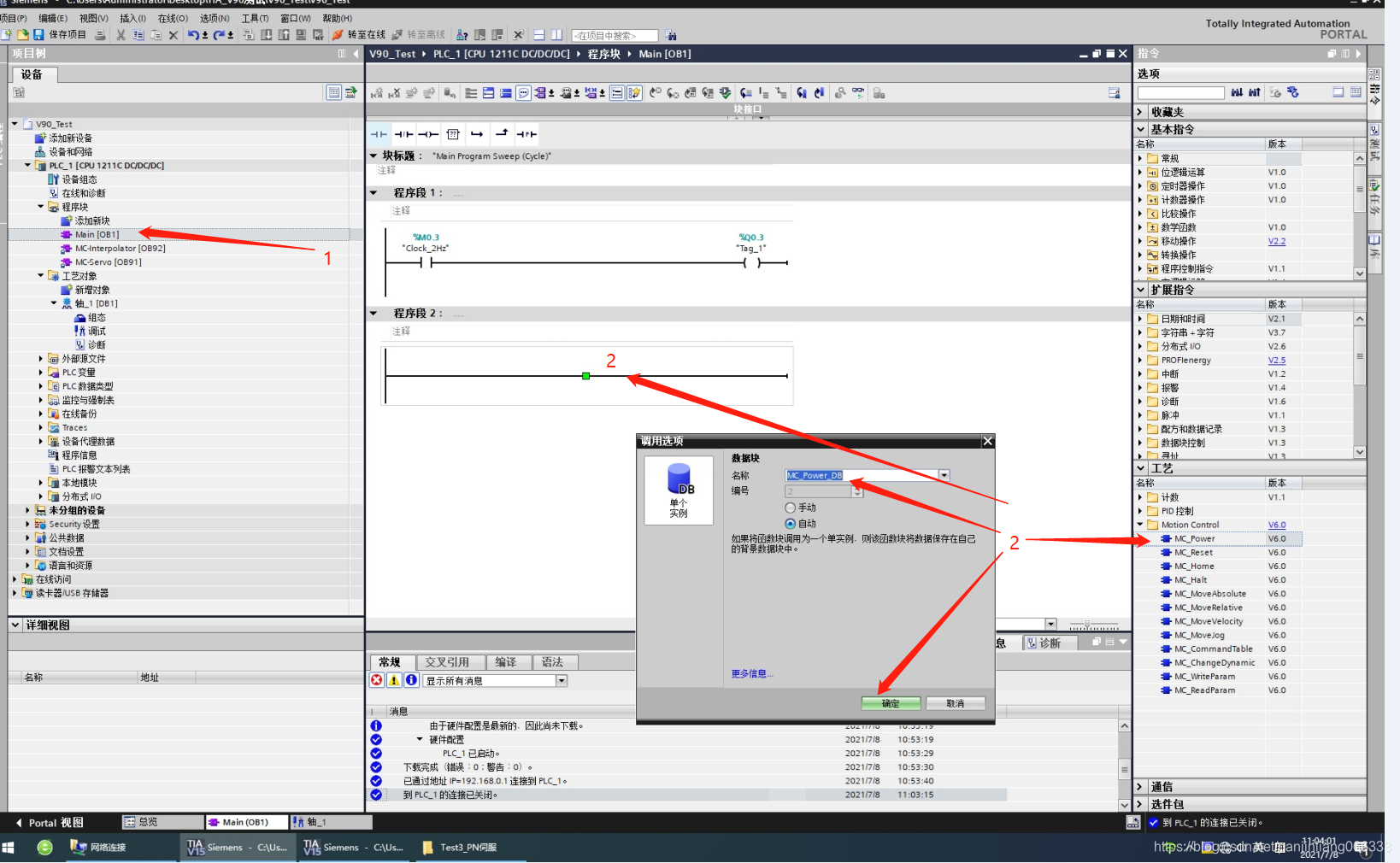The height and width of the screenshot is (863, 1400).
Task: Click the cut scissors icon in main toolbar
Action: click(x=121, y=35)
